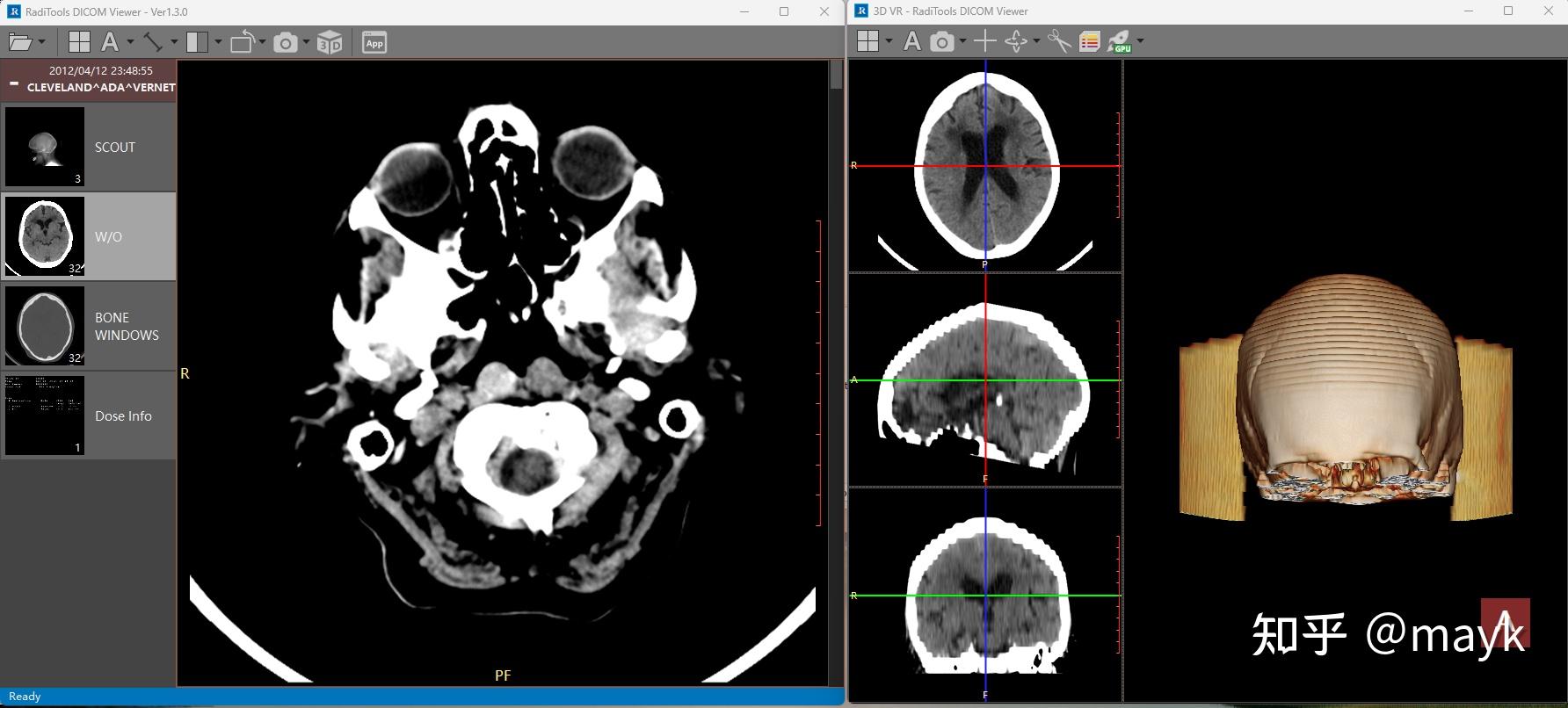Launch the 3D cube viewer icon
Screen dimensions: 1568x708
point(330,42)
